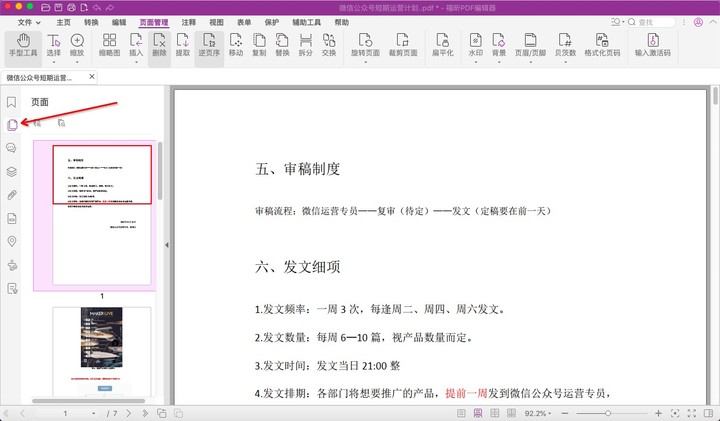Click Rotate pages (旋转页面)
This screenshot has width=720, height=421.
366,45
